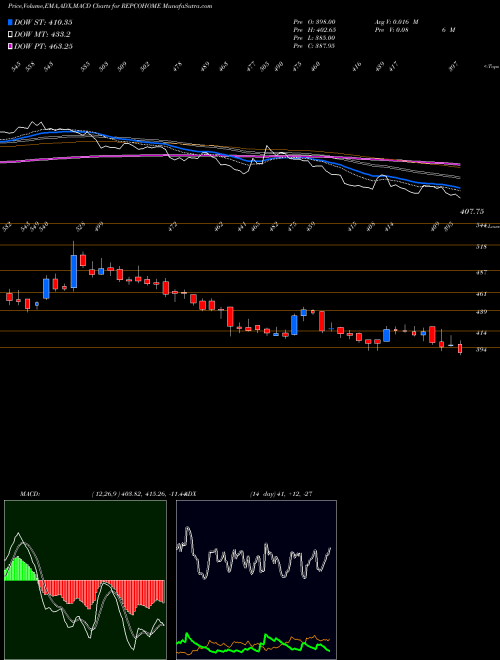Viewport: 500px width, 660px height.
Task: Select the 'DOW MT: 433.2' legend text
Action: 42,35
